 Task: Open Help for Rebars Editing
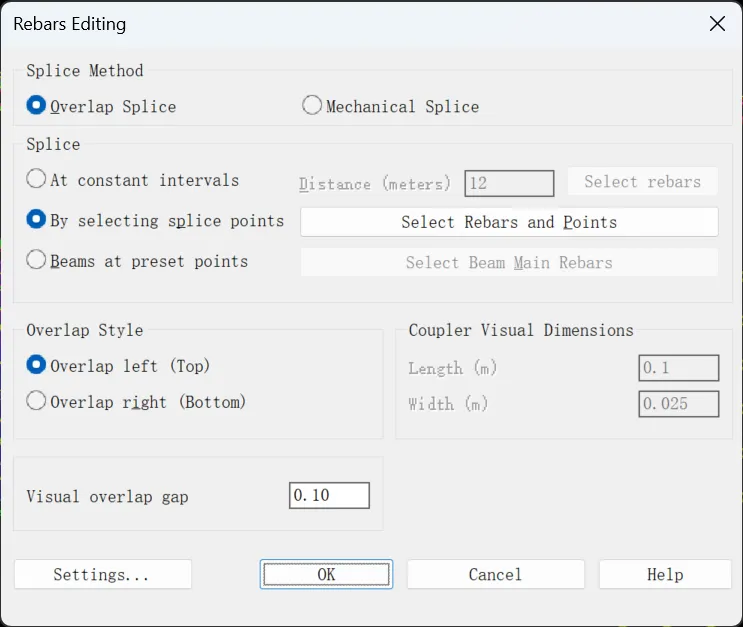[665, 574]
